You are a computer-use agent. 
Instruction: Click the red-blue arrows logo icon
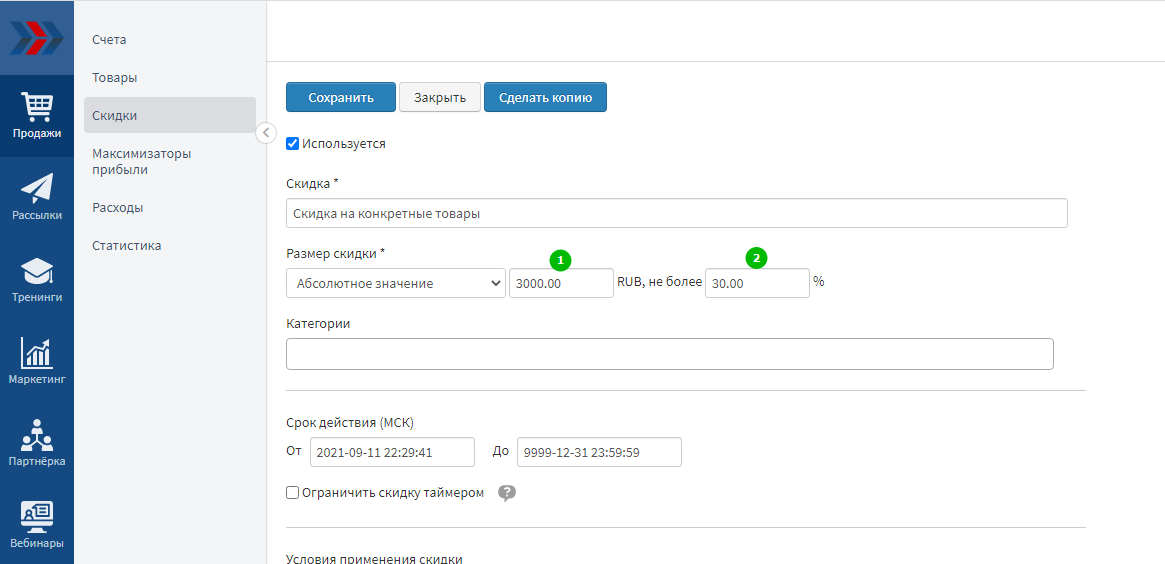(37, 37)
